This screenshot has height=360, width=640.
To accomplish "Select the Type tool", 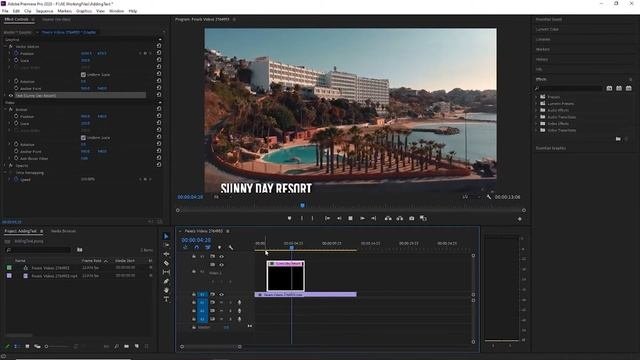I will pos(166,299).
